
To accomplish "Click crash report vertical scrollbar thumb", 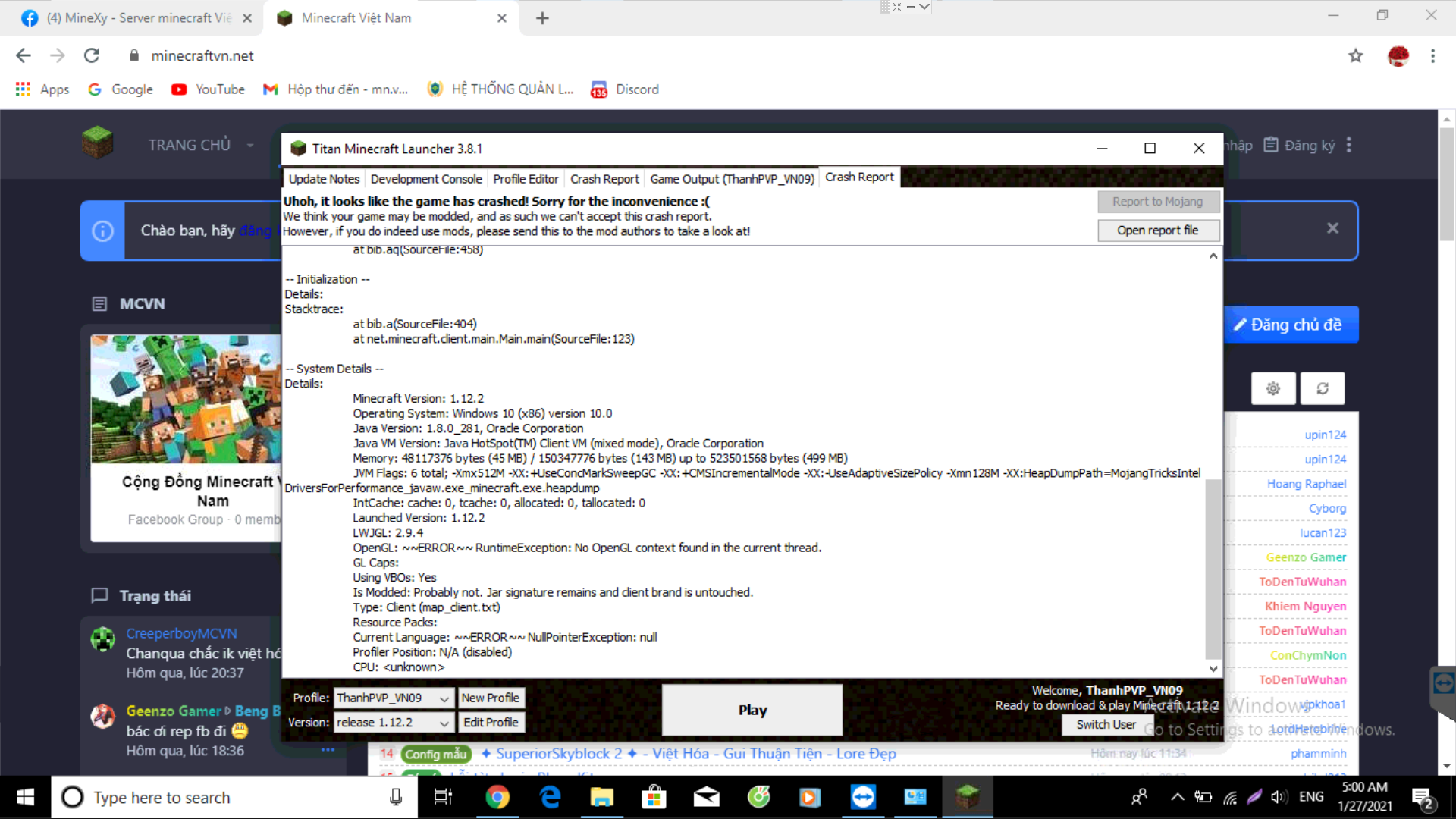I will (1213, 569).
